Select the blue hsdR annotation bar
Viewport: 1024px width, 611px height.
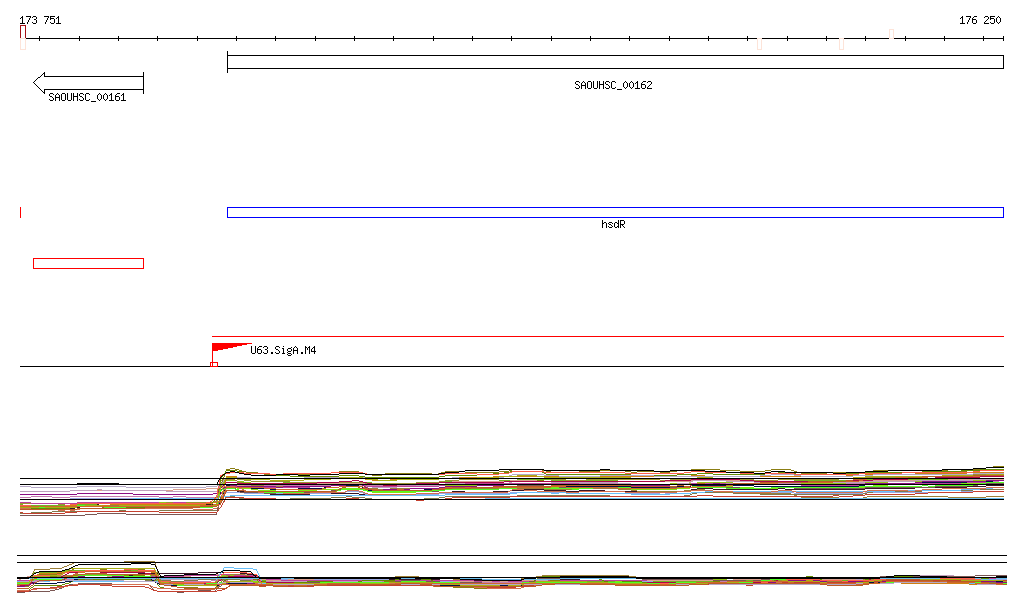(x=615, y=212)
